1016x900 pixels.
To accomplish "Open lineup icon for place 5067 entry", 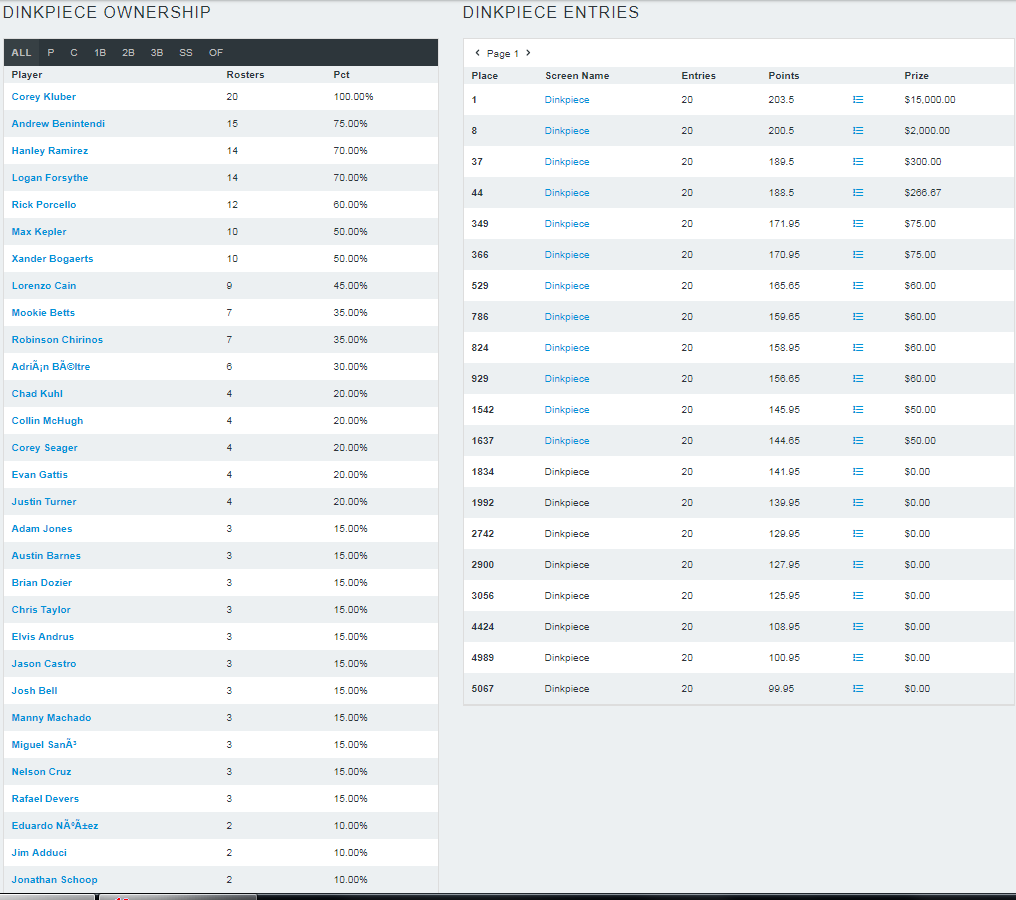I will point(858,689).
